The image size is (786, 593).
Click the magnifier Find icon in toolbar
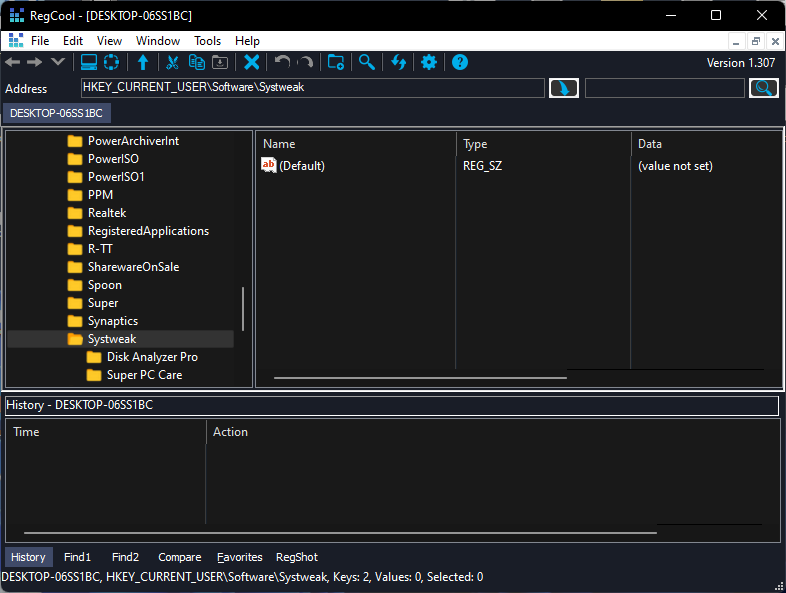pos(366,62)
